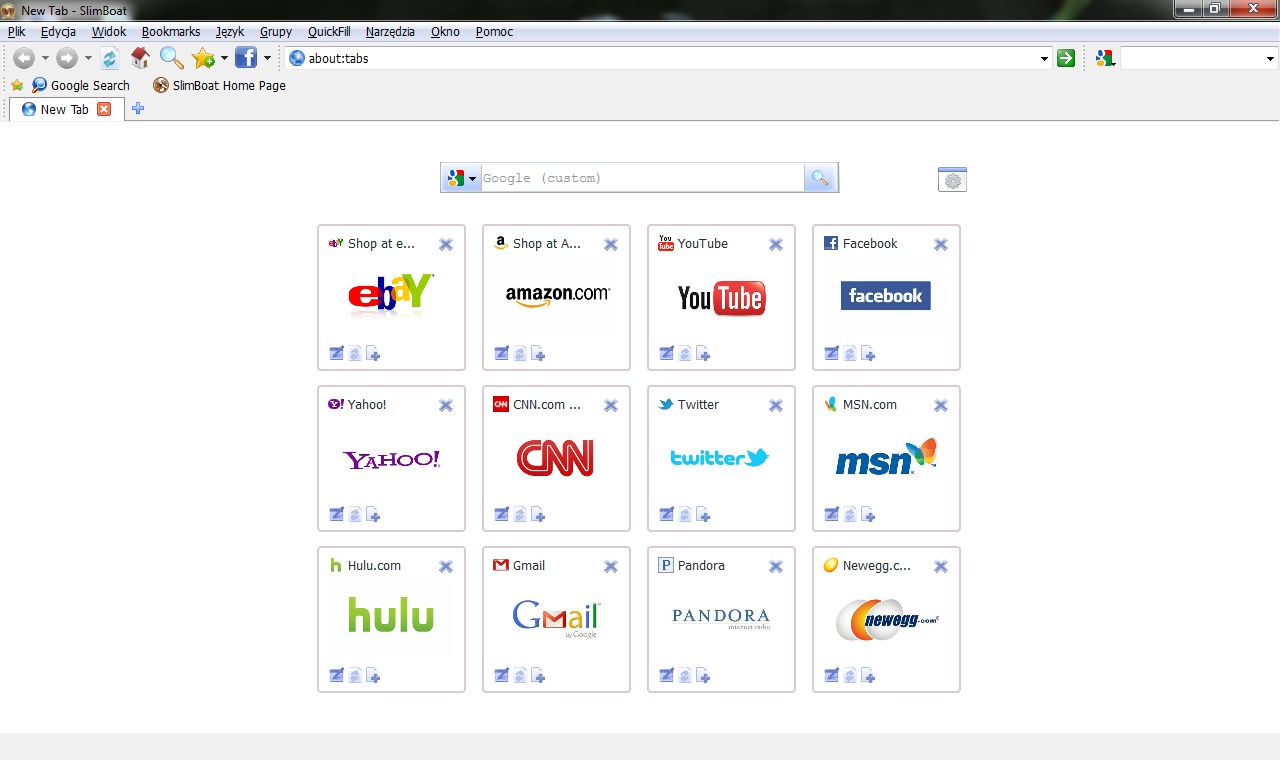The width and height of the screenshot is (1280, 760).
Task: Click the edit icon on the eBay tile
Action: pyautogui.click(x=336, y=353)
